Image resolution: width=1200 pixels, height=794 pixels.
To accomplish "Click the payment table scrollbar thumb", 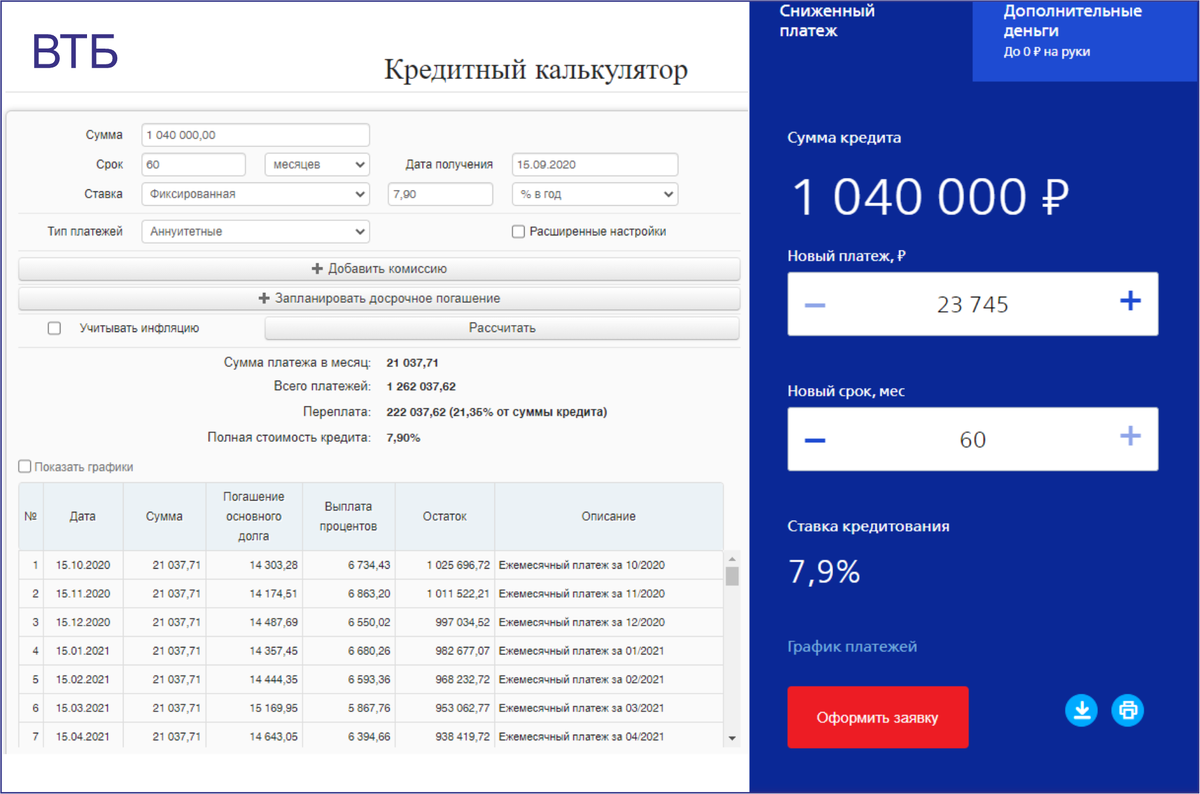I will click(732, 576).
